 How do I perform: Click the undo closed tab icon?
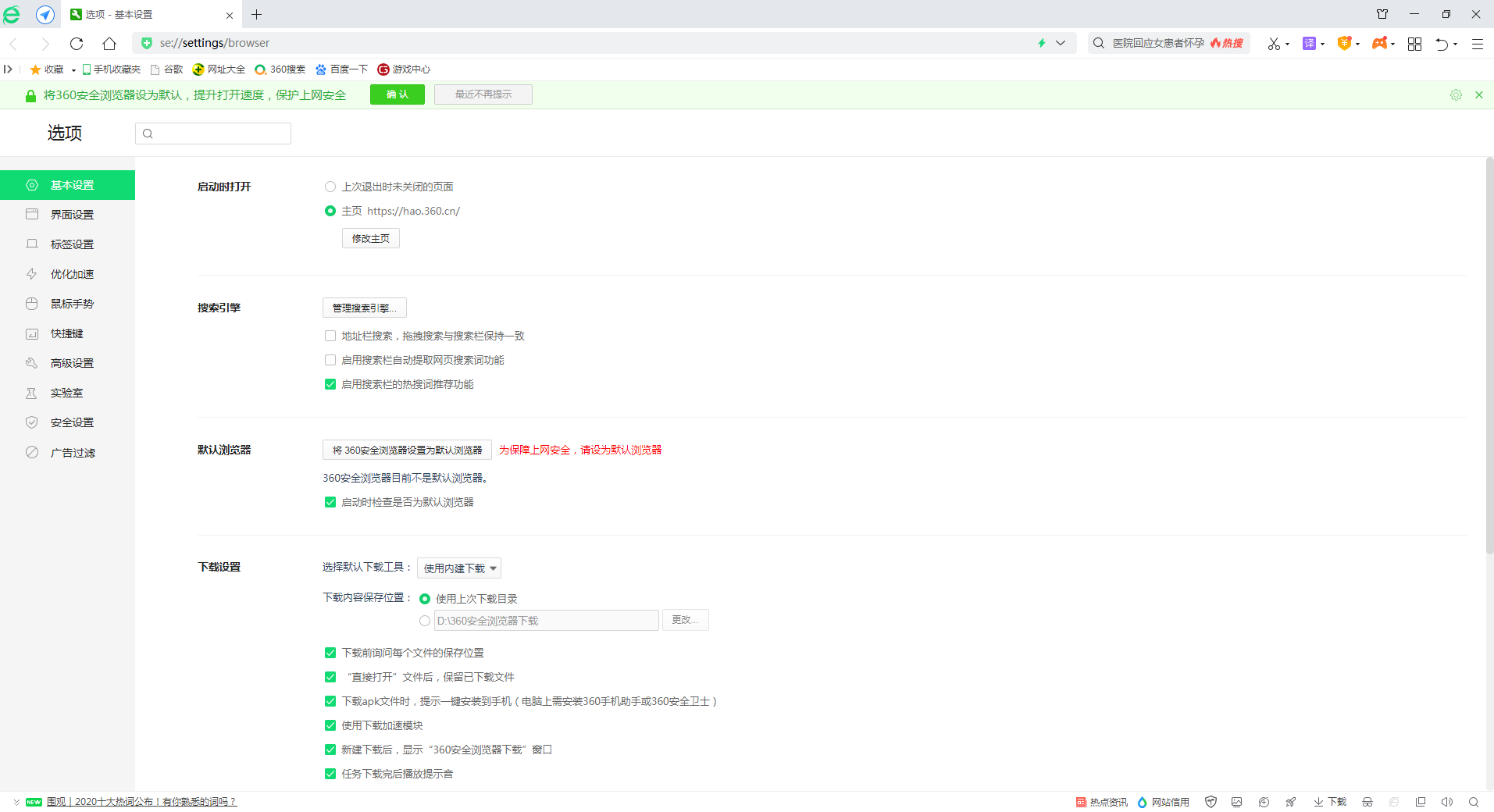(x=1442, y=44)
